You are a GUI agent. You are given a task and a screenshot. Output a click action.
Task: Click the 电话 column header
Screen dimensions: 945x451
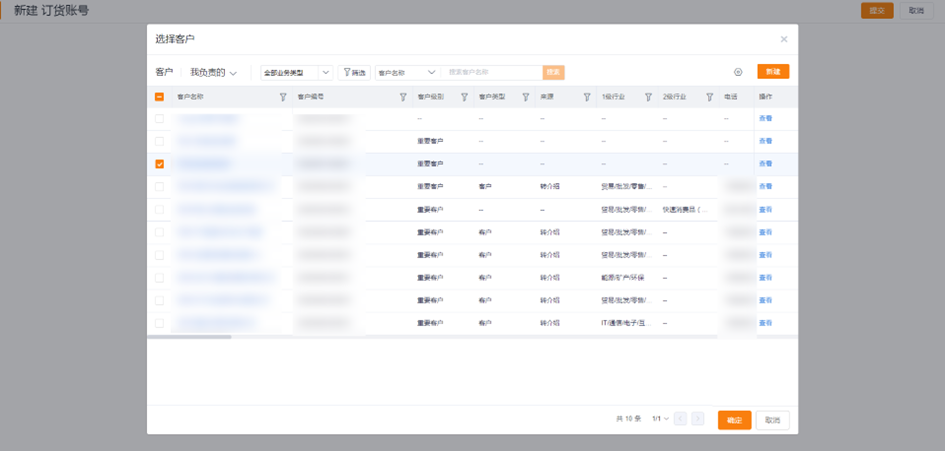point(730,96)
